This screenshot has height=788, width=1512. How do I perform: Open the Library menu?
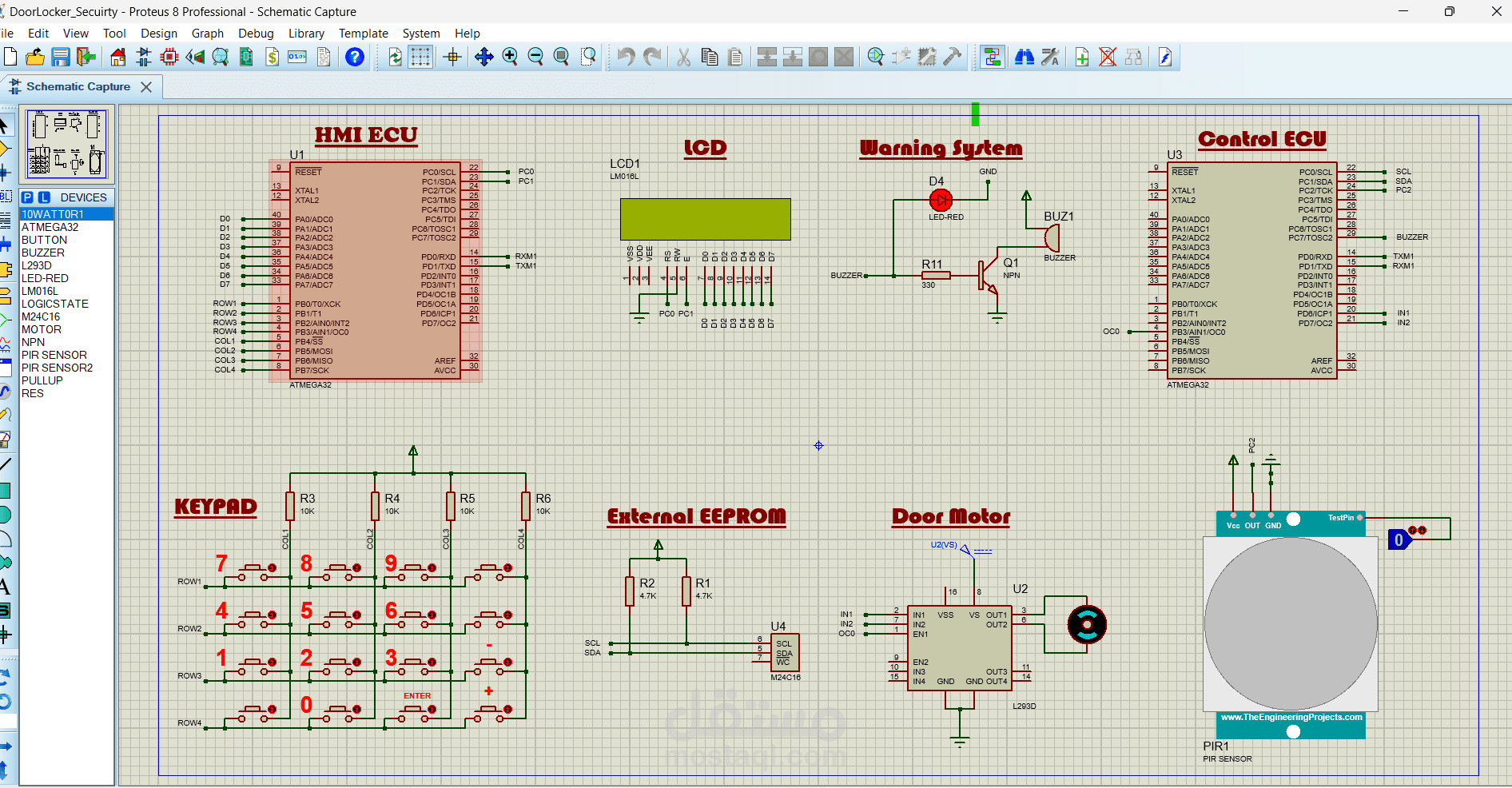click(306, 33)
